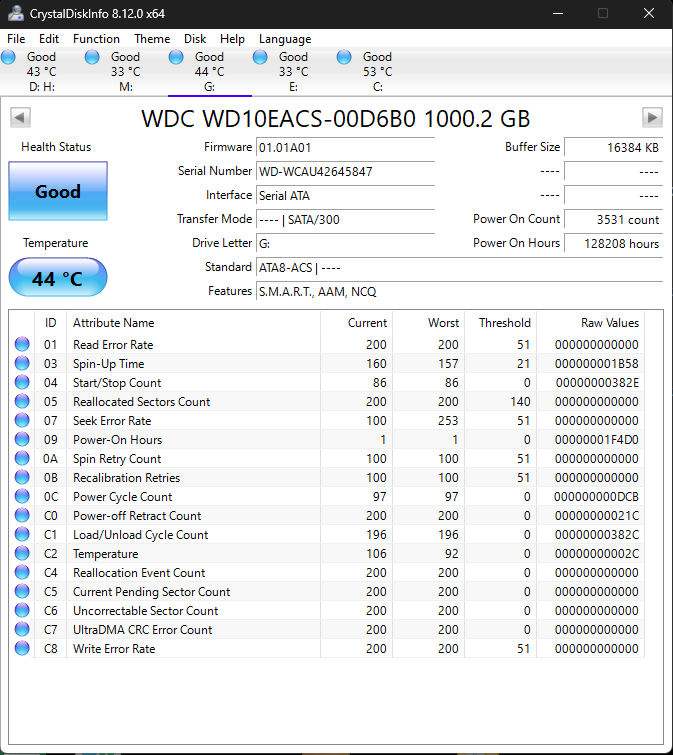Click the Good health status button
The width and height of the screenshot is (673, 755).
click(x=58, y=191)
